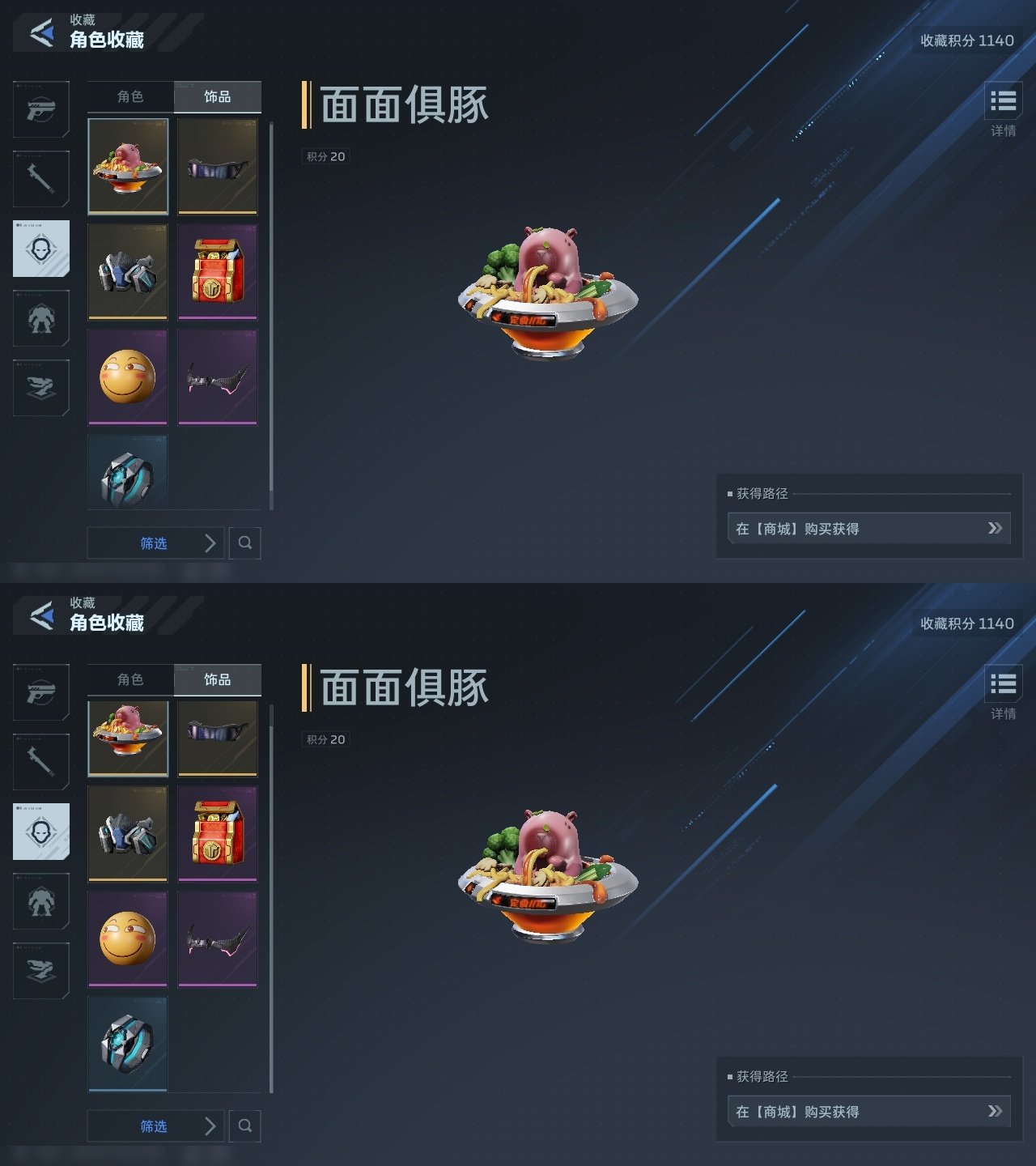Select the layered emblem category in lower screen
1036x1166 pixels.
pos(41,971)
